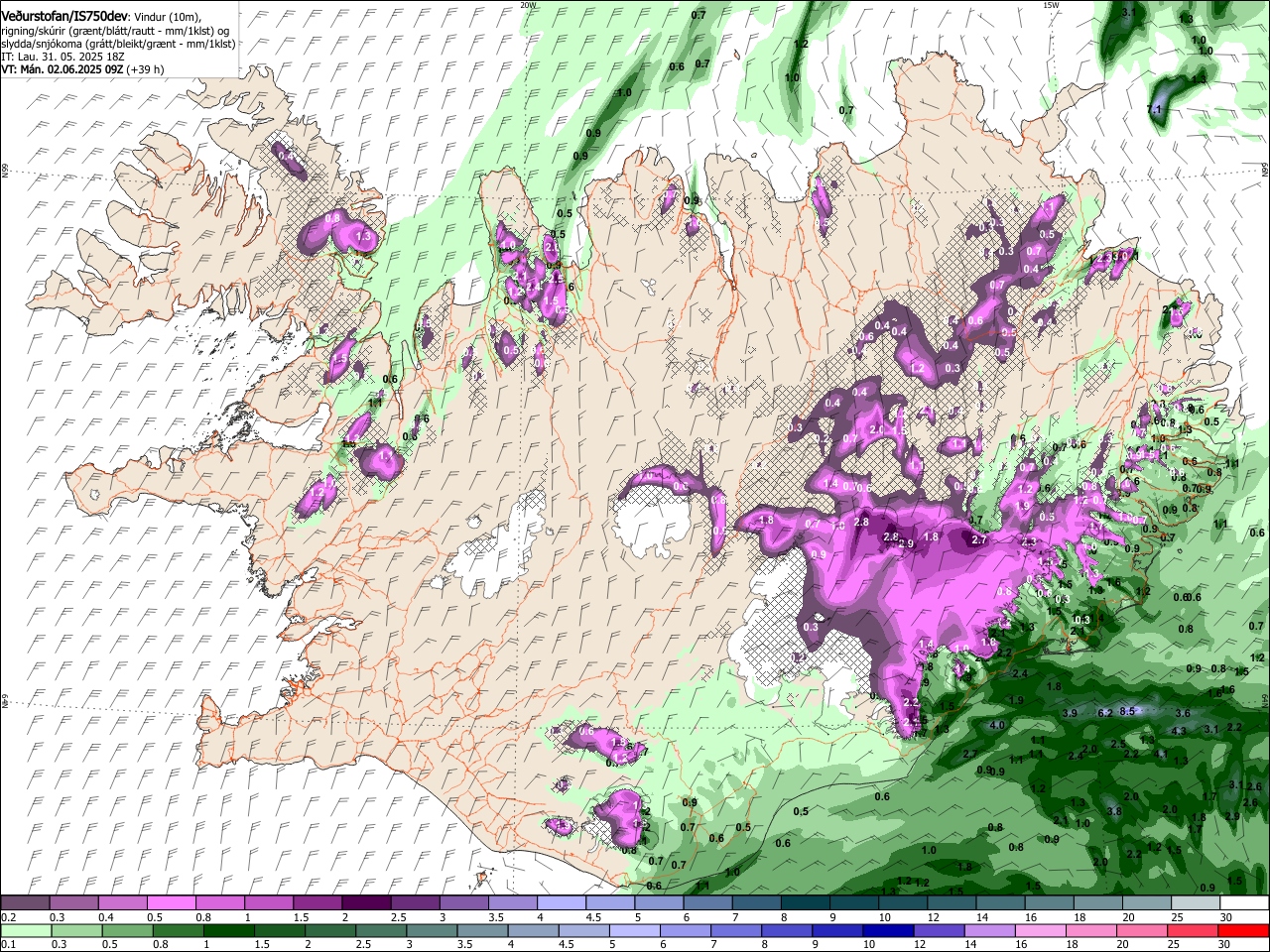Pick snow-scale swatch between 0.2 and 0.3

click(x=25, y=903)
